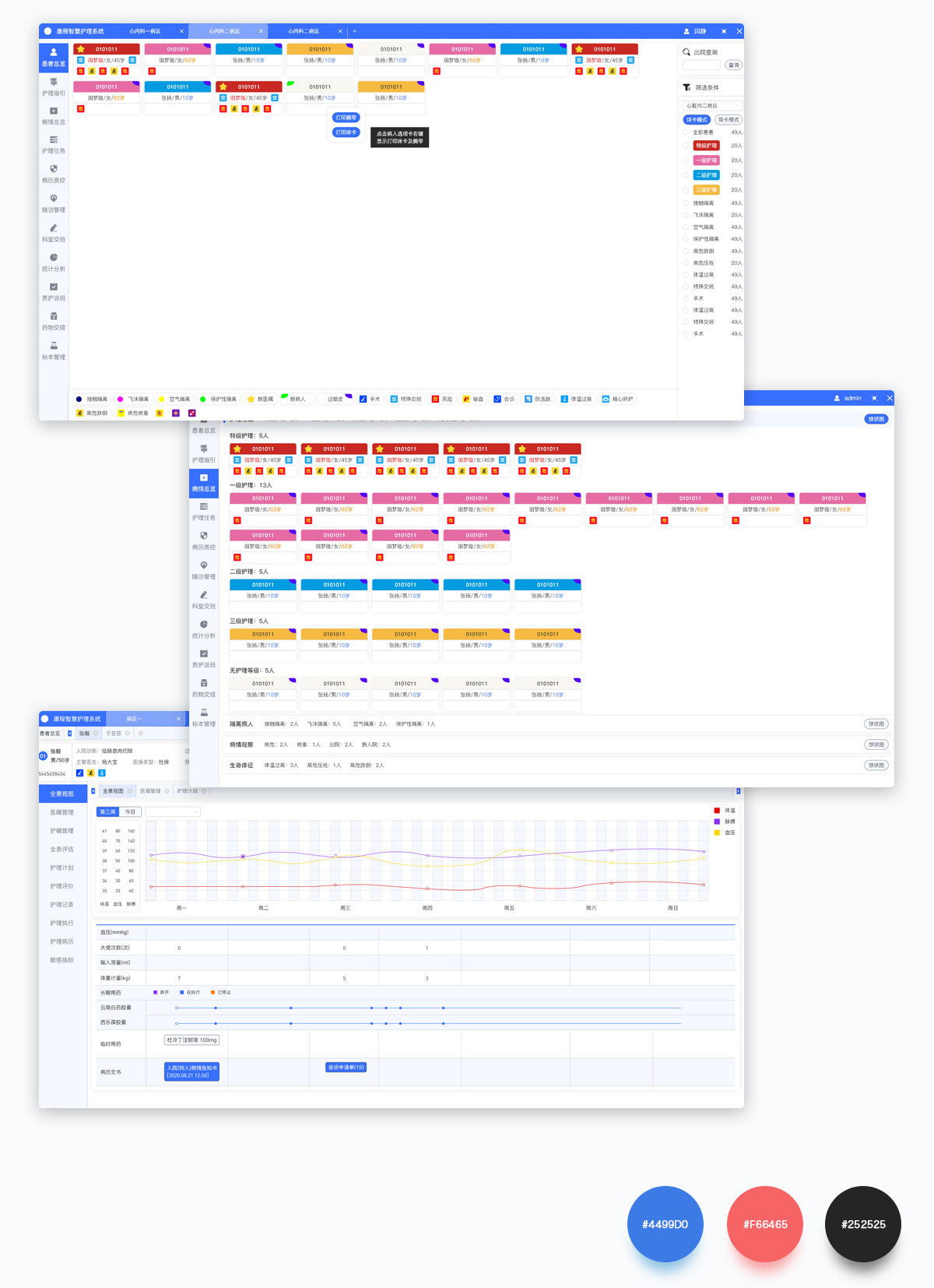934x1288 pixels.
Task: Collapse tab list arrow beside 全景视图 tab
Action: coord(93,791)
